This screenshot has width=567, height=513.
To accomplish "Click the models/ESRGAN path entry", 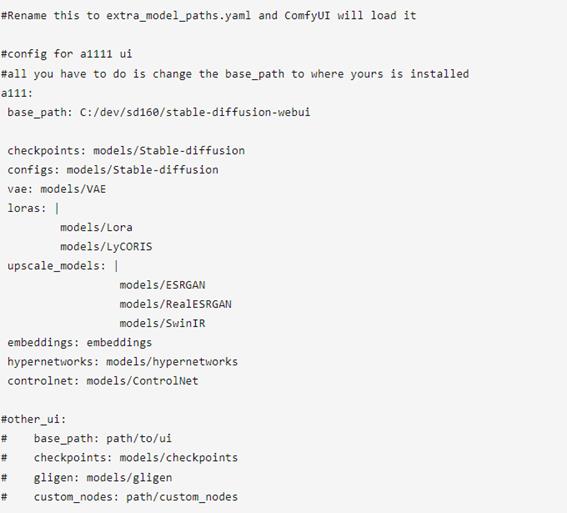I will pos(162,285).
